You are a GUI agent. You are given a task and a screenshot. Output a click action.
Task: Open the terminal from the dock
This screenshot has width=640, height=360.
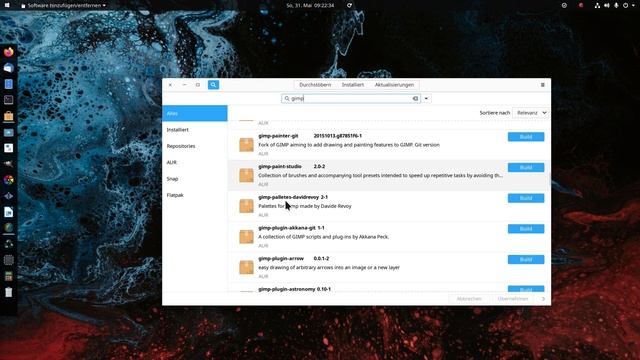[x=9, y=100]
